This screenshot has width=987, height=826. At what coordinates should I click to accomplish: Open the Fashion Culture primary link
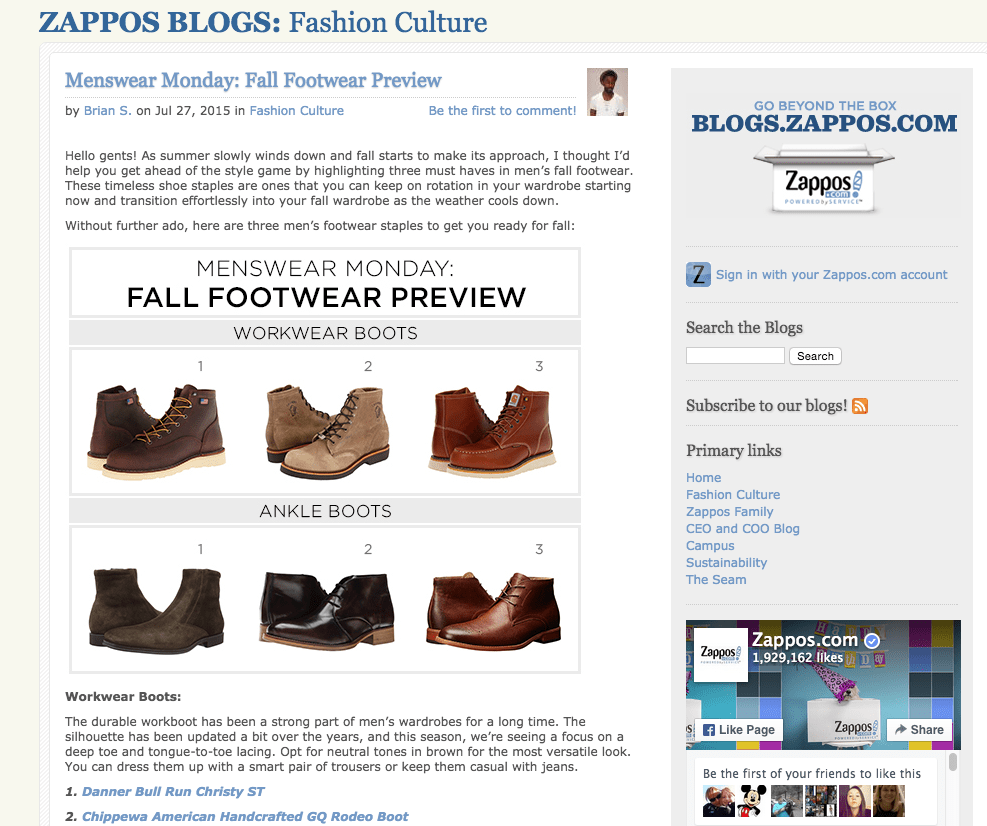(x=733, y=495)
